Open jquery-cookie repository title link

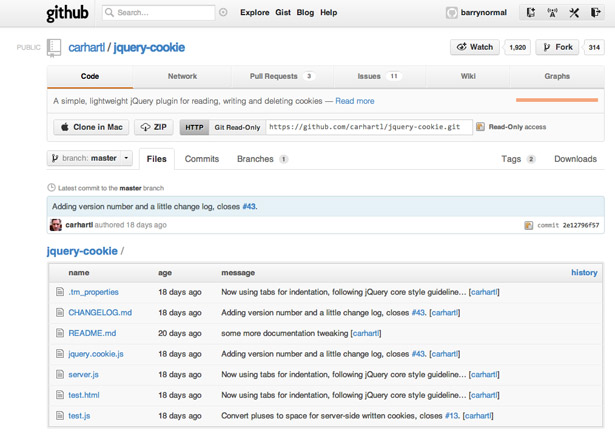point(149,47)
